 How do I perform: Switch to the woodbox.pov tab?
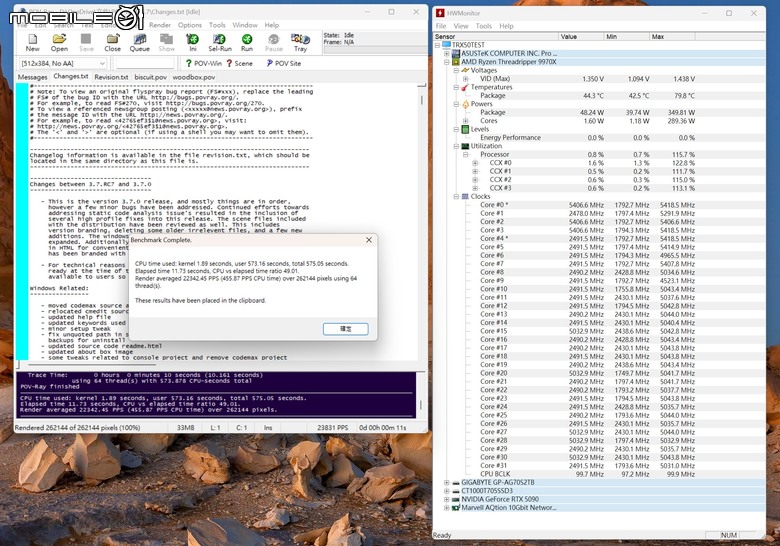coord(194,77)
